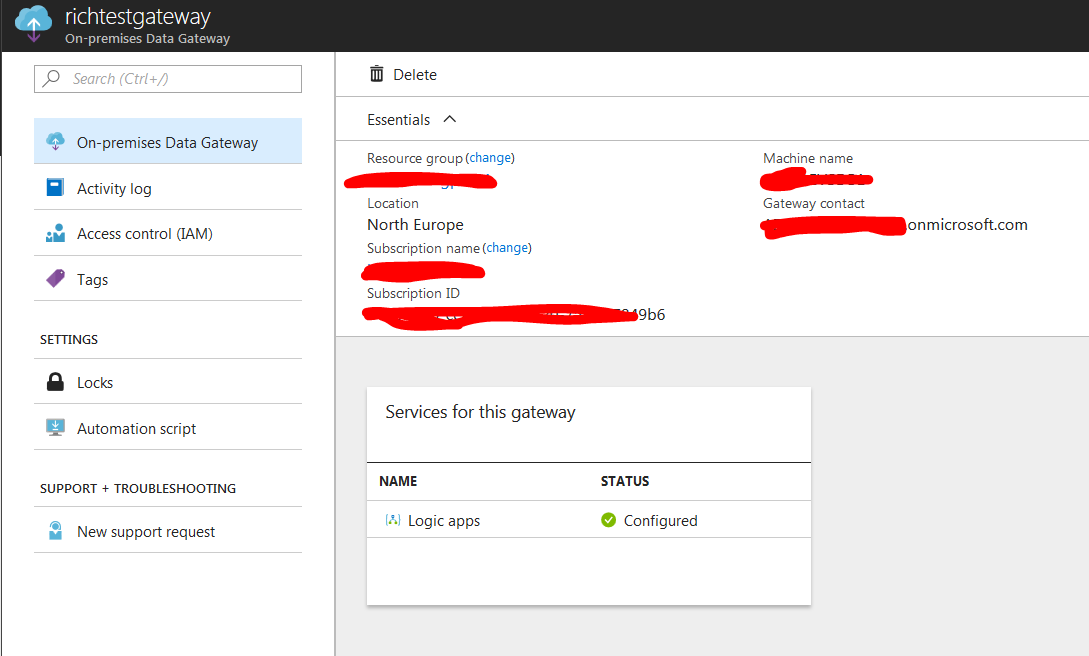The width and height of the screenshot is (1089, 656).
Task: Click the Machine name label
Action: (808, 158)
